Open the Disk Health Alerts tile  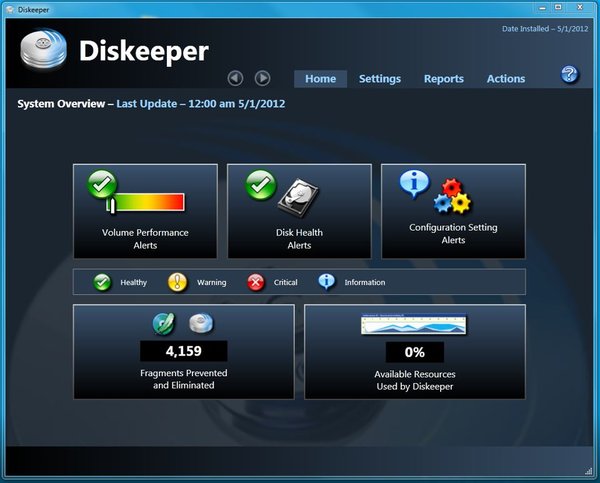click(x=299, y=211)
